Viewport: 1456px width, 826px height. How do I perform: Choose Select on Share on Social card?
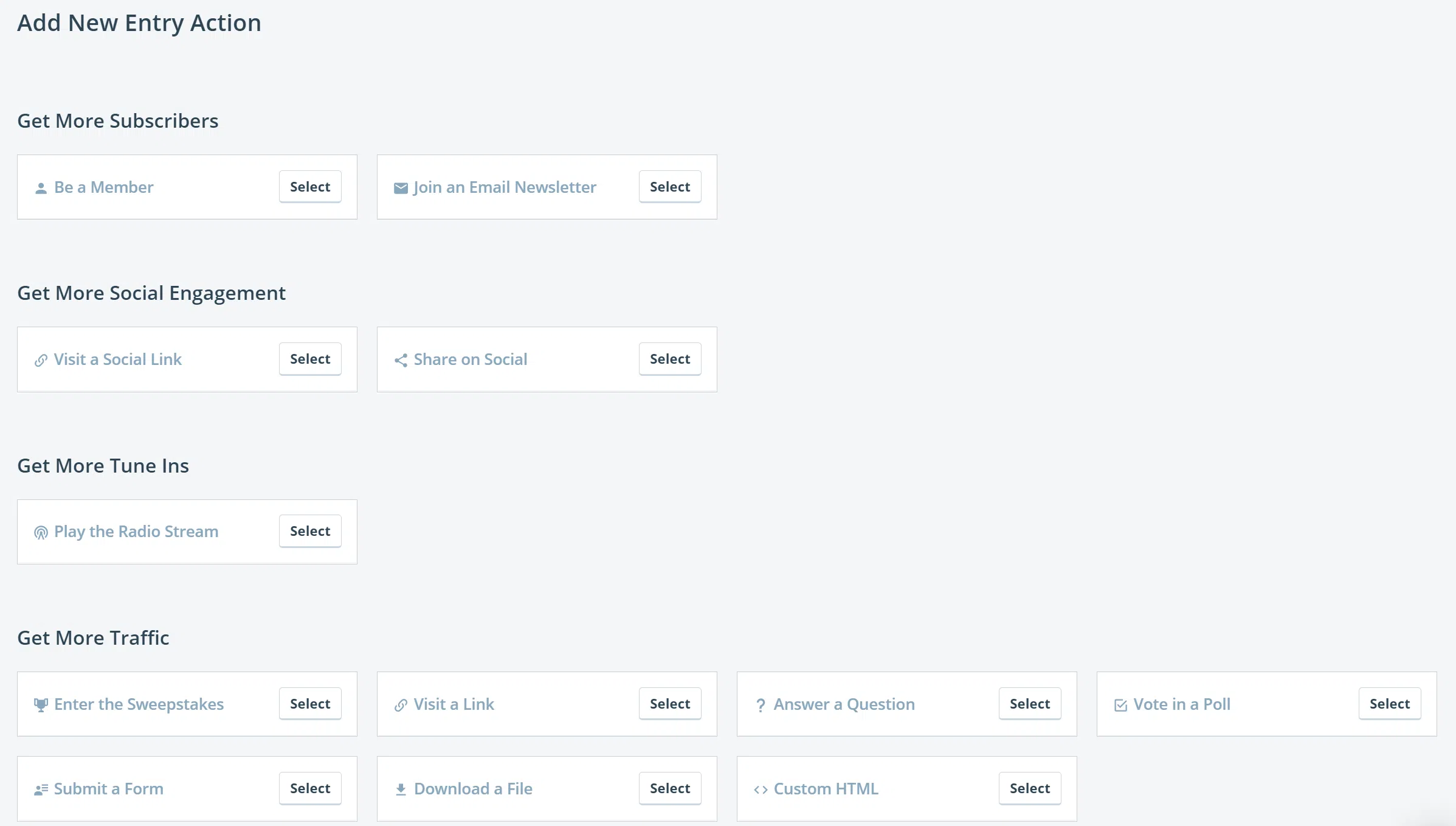coord(669,359)
